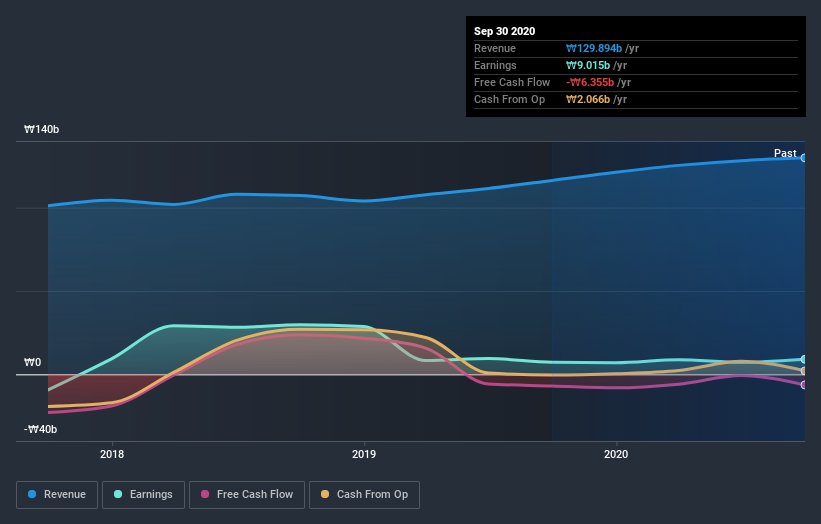Screen dimensions: 821x524
Task: Click the Cash From Op label in tooltip
Action: 509,99
